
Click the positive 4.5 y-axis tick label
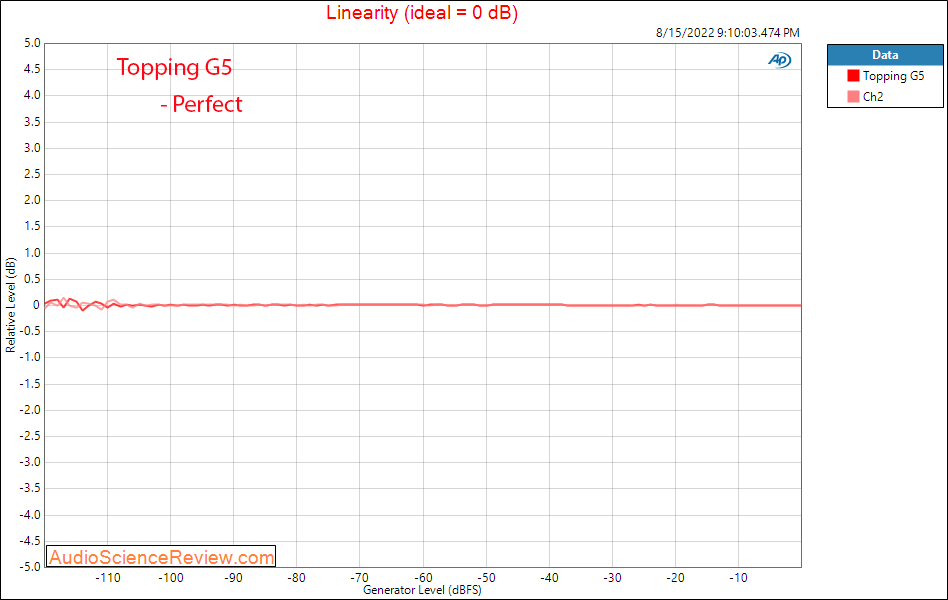(x=32, y=69)
